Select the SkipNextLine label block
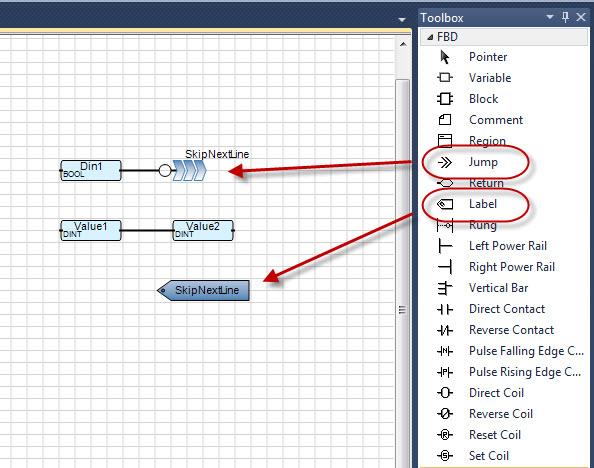Viewport: 594px width, 468px height. [203, 291]
